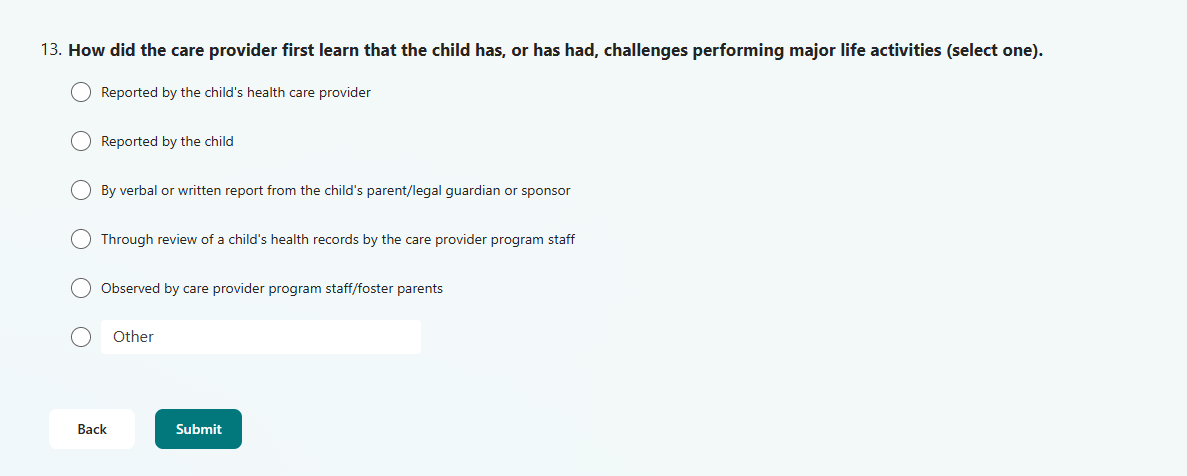Viewport: 1187px width, 476px height.
Task: Click "(select one)" in the question heading
Action: [994, 50]
